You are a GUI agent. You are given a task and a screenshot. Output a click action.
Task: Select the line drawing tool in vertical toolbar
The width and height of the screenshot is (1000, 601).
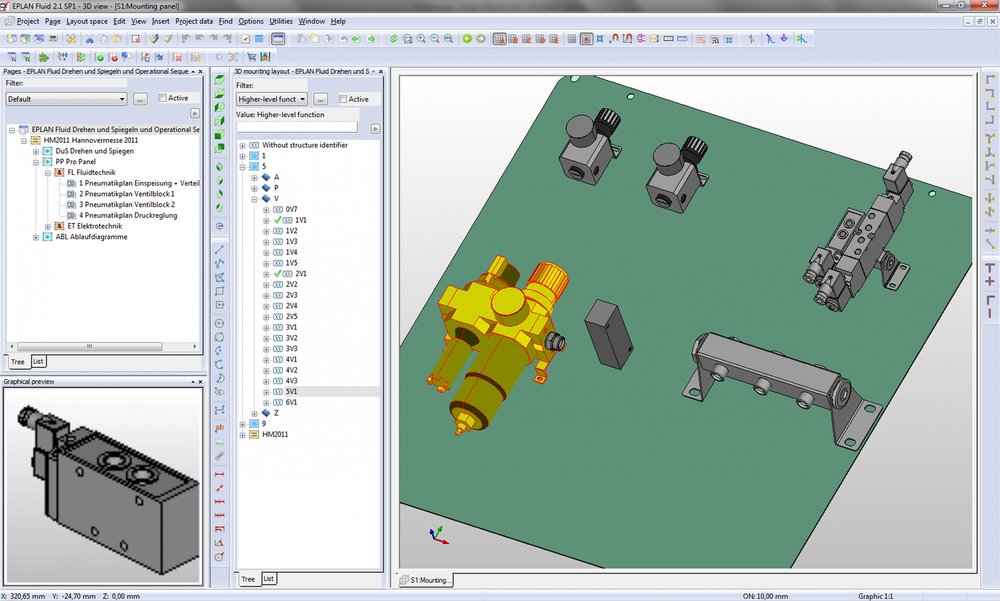[219, 248]
